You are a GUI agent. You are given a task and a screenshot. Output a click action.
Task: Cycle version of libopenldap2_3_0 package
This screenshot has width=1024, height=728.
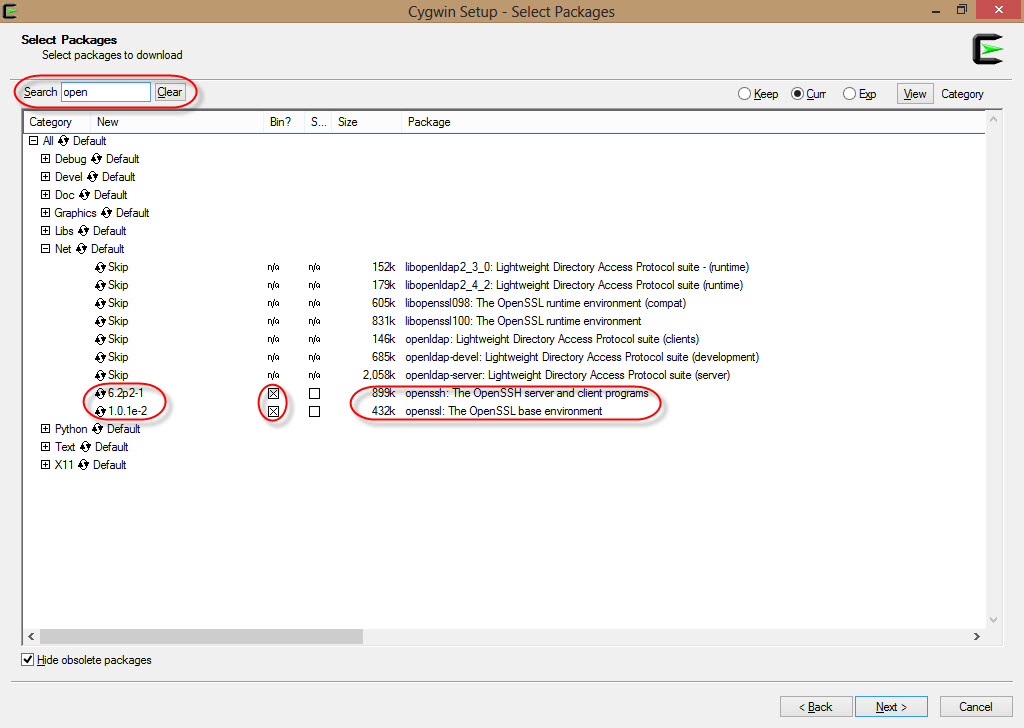pyautogui.click(x=100, y=267)
